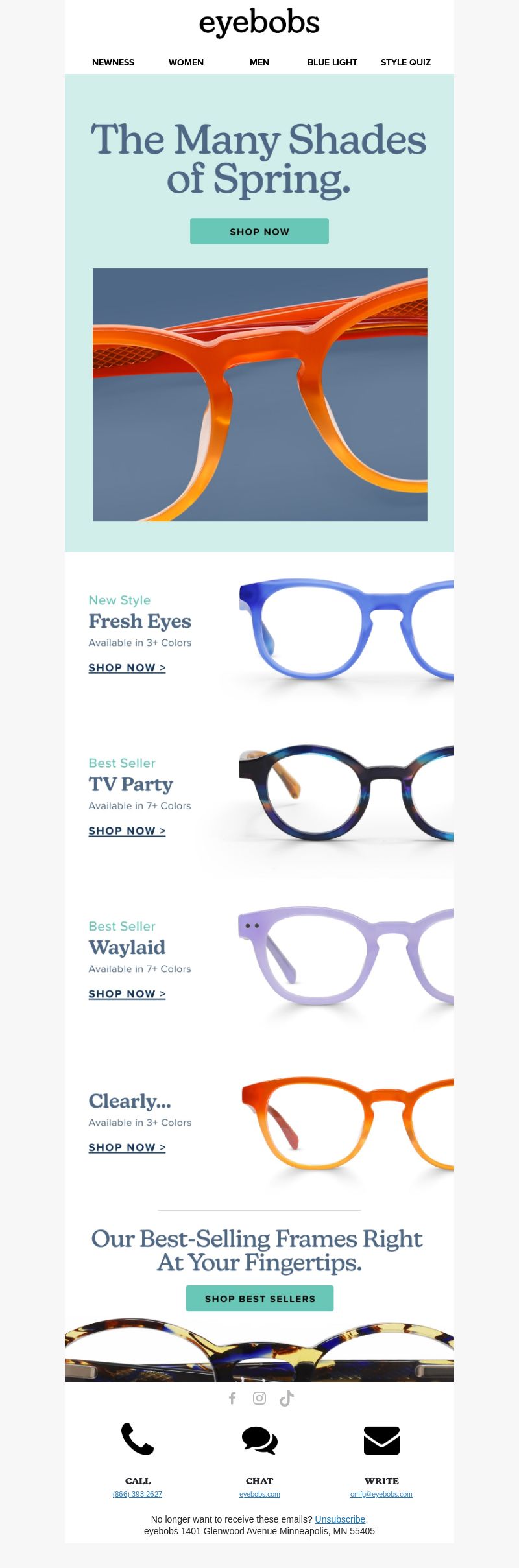Click the orange glasses hero image
This screenshot has height=1568, width=519.
tap(260, 395)
